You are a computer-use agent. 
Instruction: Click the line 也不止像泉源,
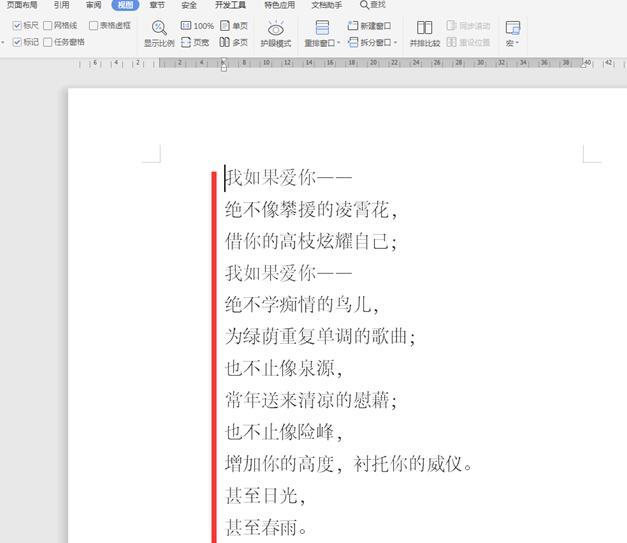click(284, 368)
